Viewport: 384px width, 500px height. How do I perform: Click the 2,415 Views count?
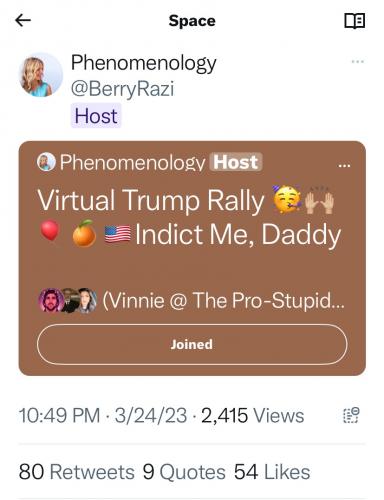(252, 416)
